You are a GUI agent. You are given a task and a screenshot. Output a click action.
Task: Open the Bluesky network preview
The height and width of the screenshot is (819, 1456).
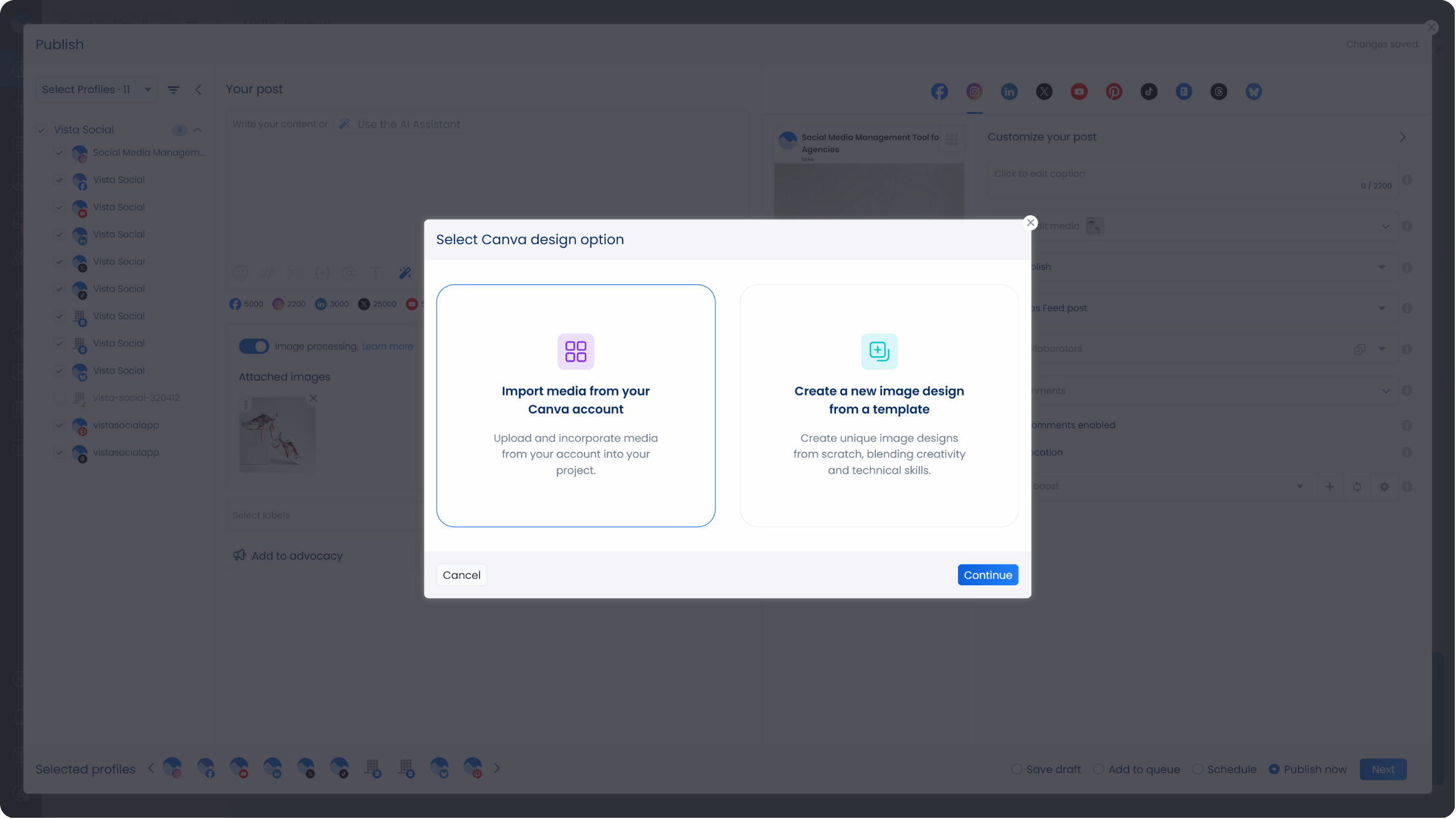pos(1254,91)
